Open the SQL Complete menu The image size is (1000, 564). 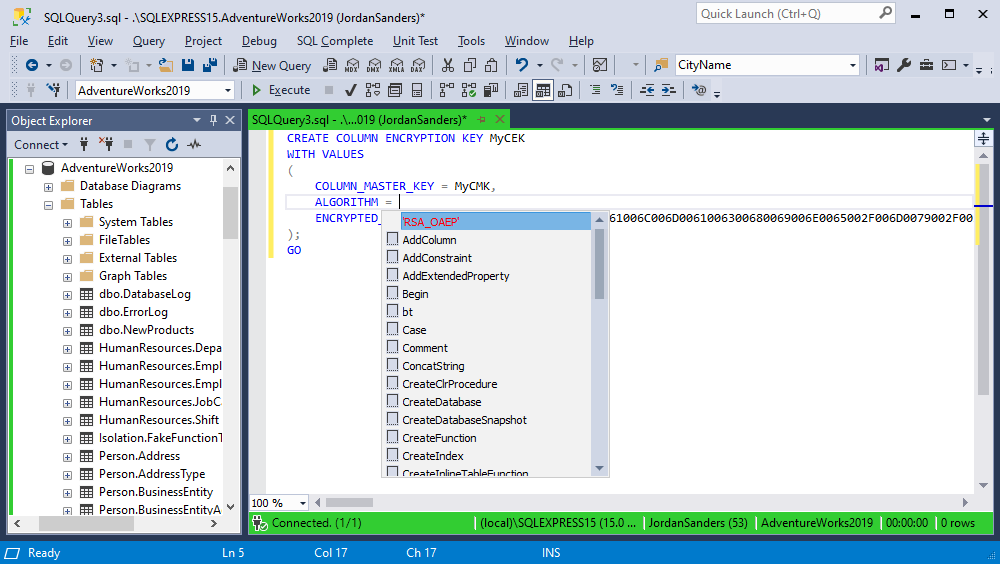pyautogui.click(x=335, y=41)
